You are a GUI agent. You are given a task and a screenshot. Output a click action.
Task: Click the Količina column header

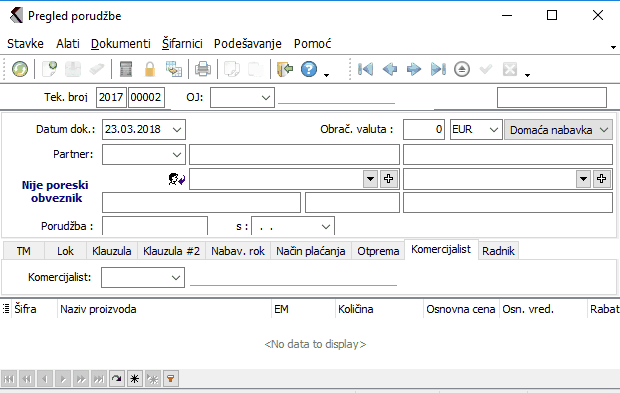[x=379, y=309]
